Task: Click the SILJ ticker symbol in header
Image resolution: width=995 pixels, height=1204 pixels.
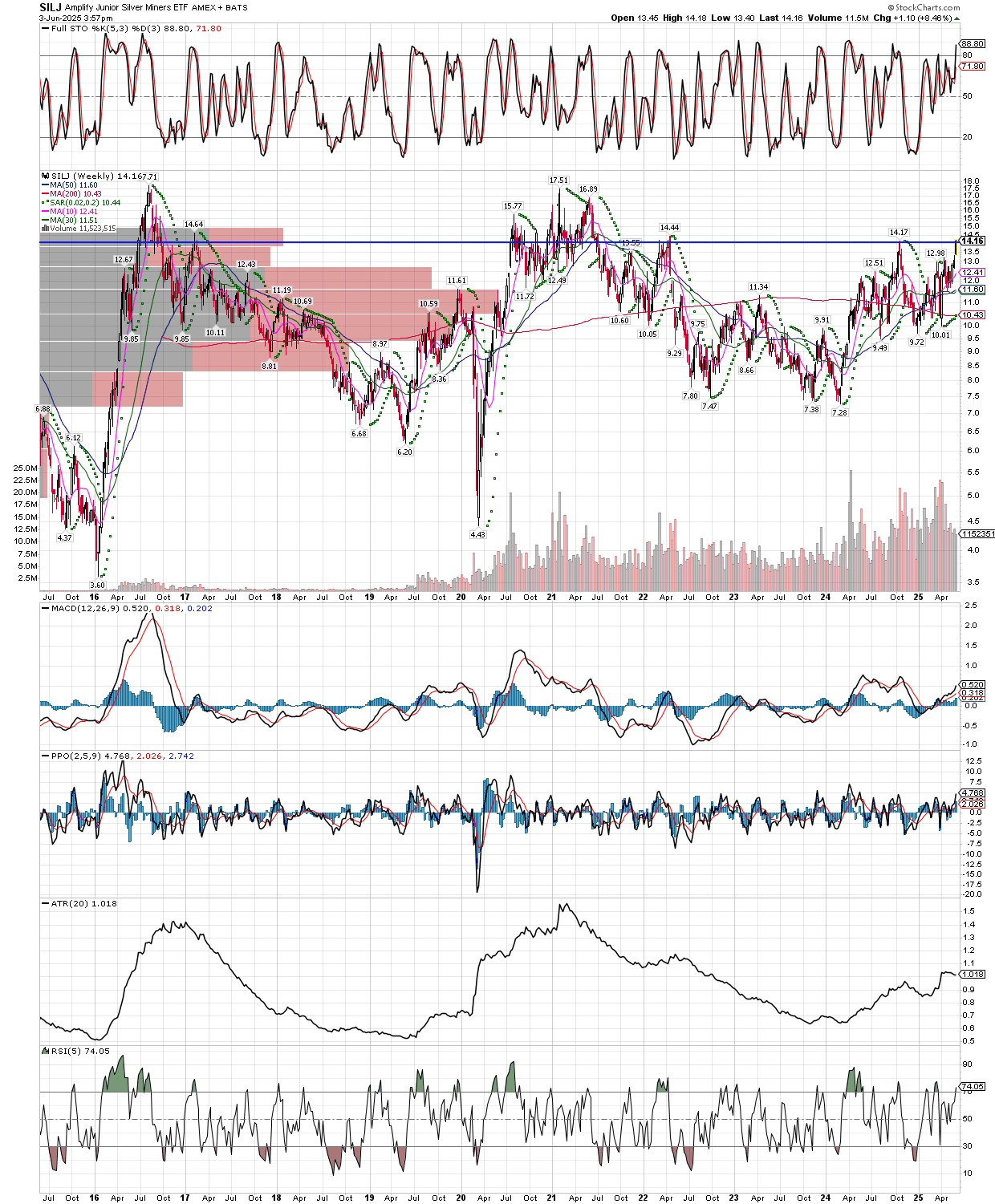Action: [x=51, y=7]
